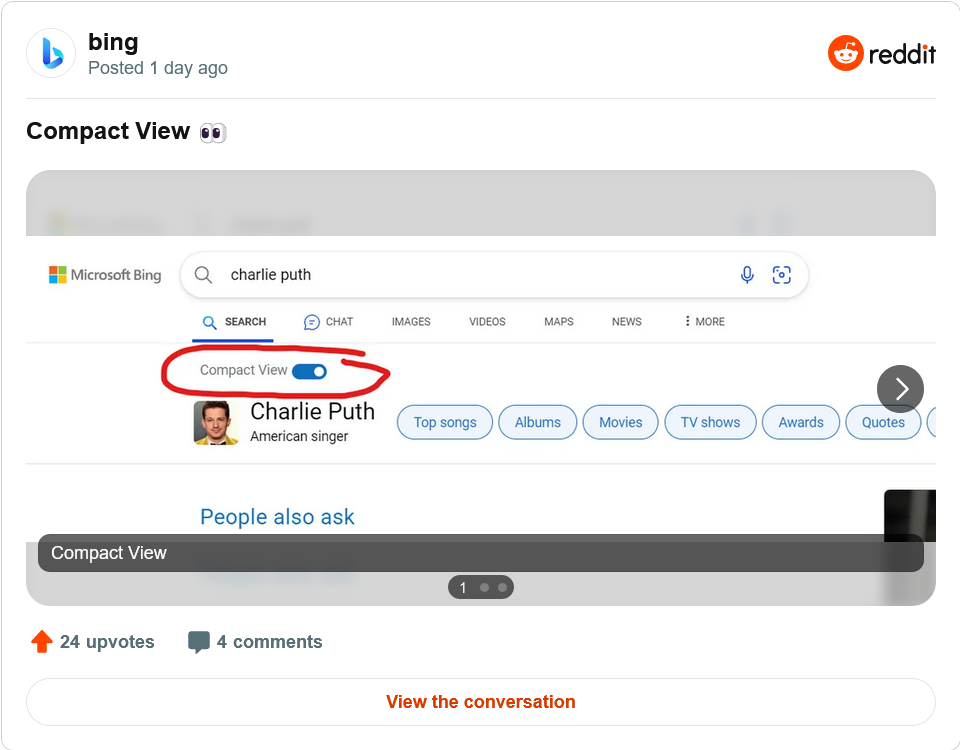Click the Top songs chip
The width and height of the screenshot is (960, 750).
(445, 422)
